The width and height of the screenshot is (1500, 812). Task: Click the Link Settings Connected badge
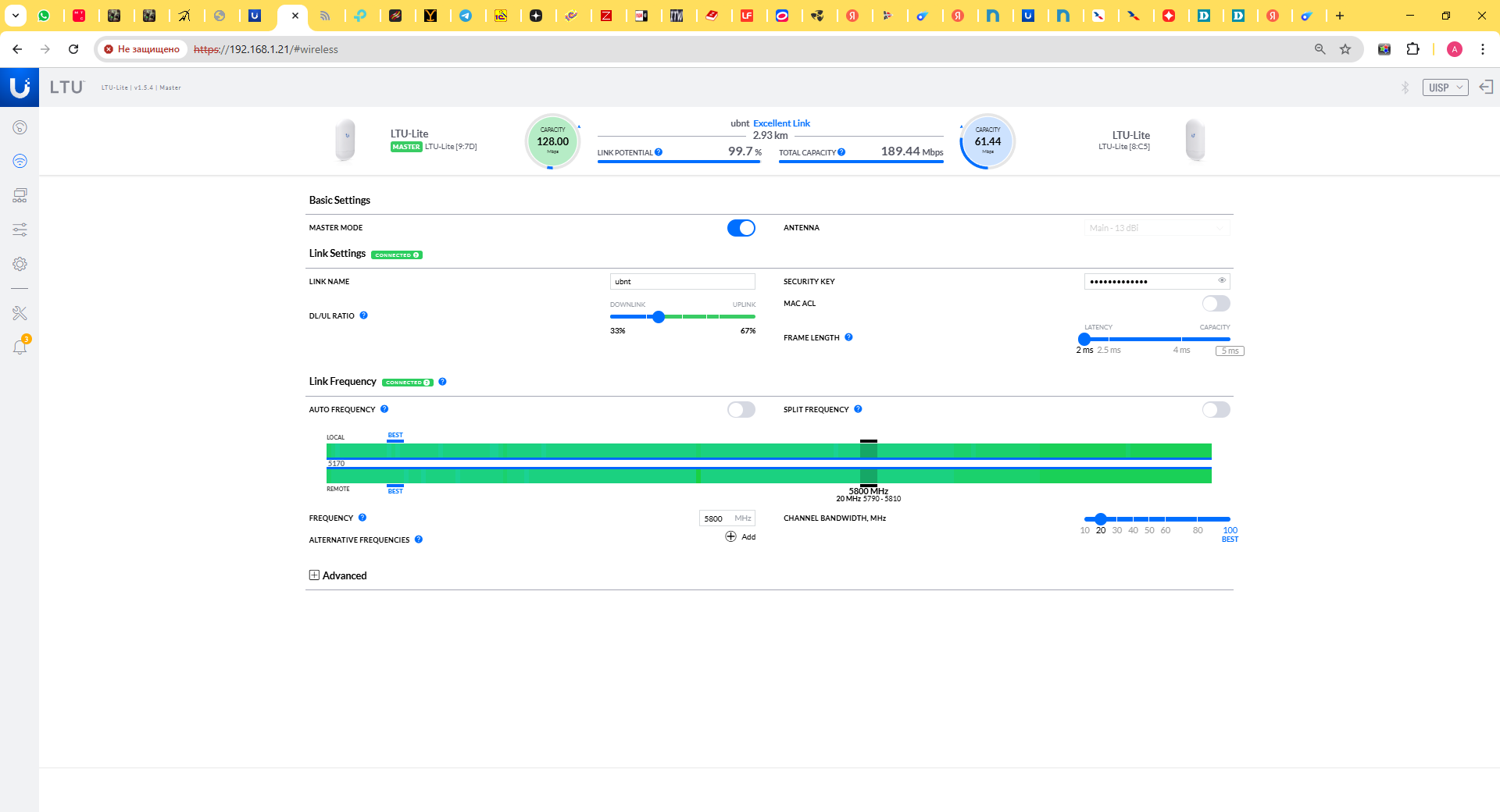coord(397,255)
